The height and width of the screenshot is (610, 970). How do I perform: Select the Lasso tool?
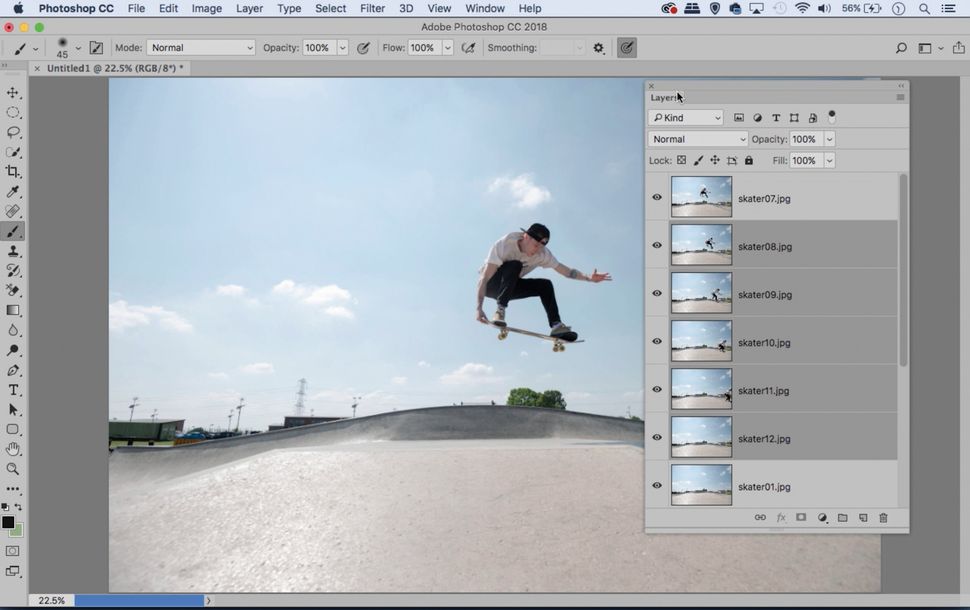point(13,131)
